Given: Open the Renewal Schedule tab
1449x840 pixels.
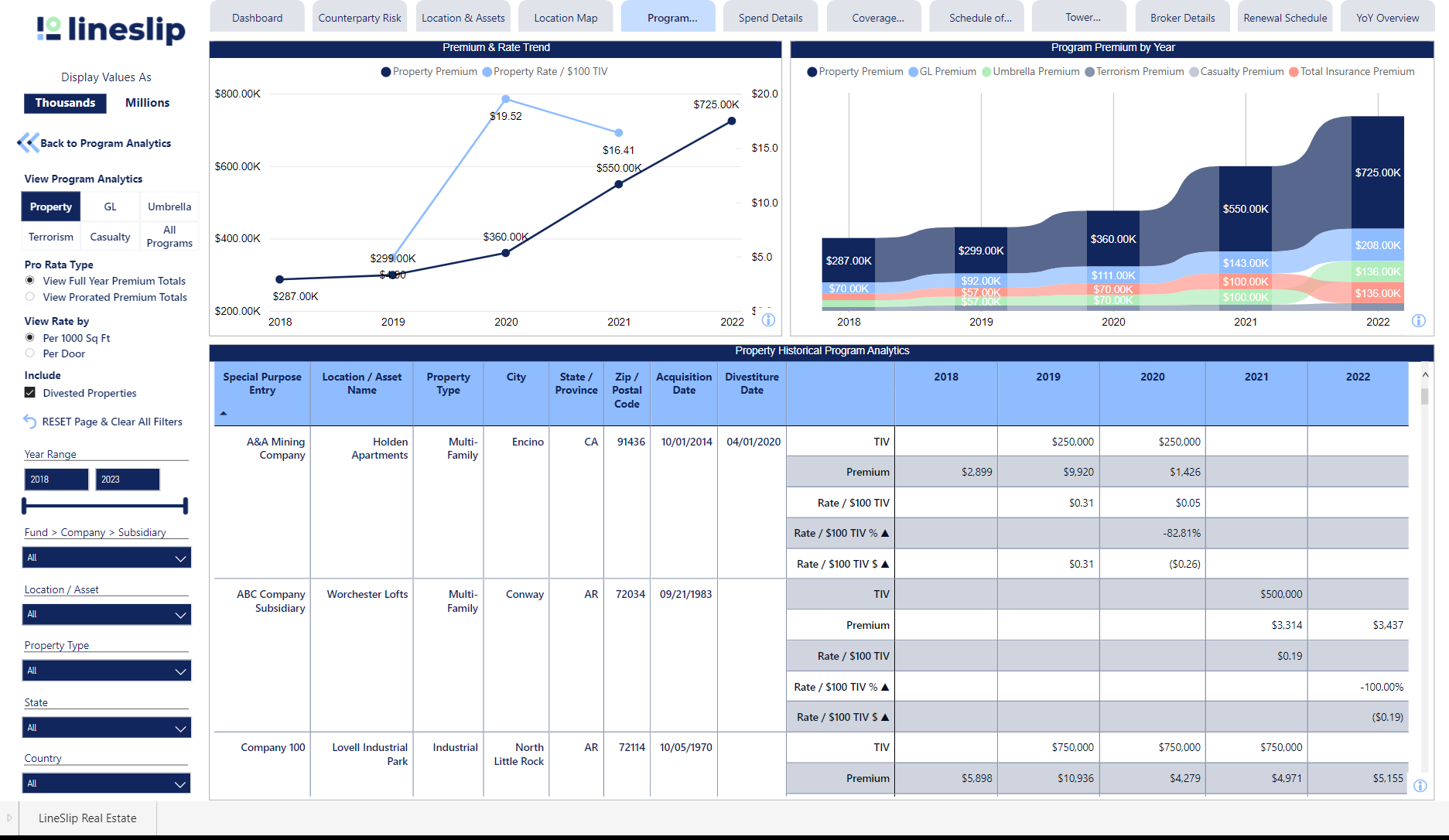Looking at the screenshot, I should [x=1285, y=18].
